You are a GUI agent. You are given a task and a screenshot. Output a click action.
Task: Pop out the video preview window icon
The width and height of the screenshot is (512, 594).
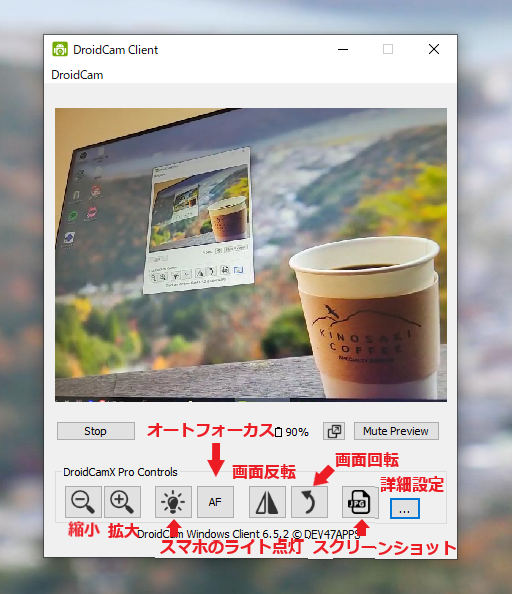pos(334,431)
